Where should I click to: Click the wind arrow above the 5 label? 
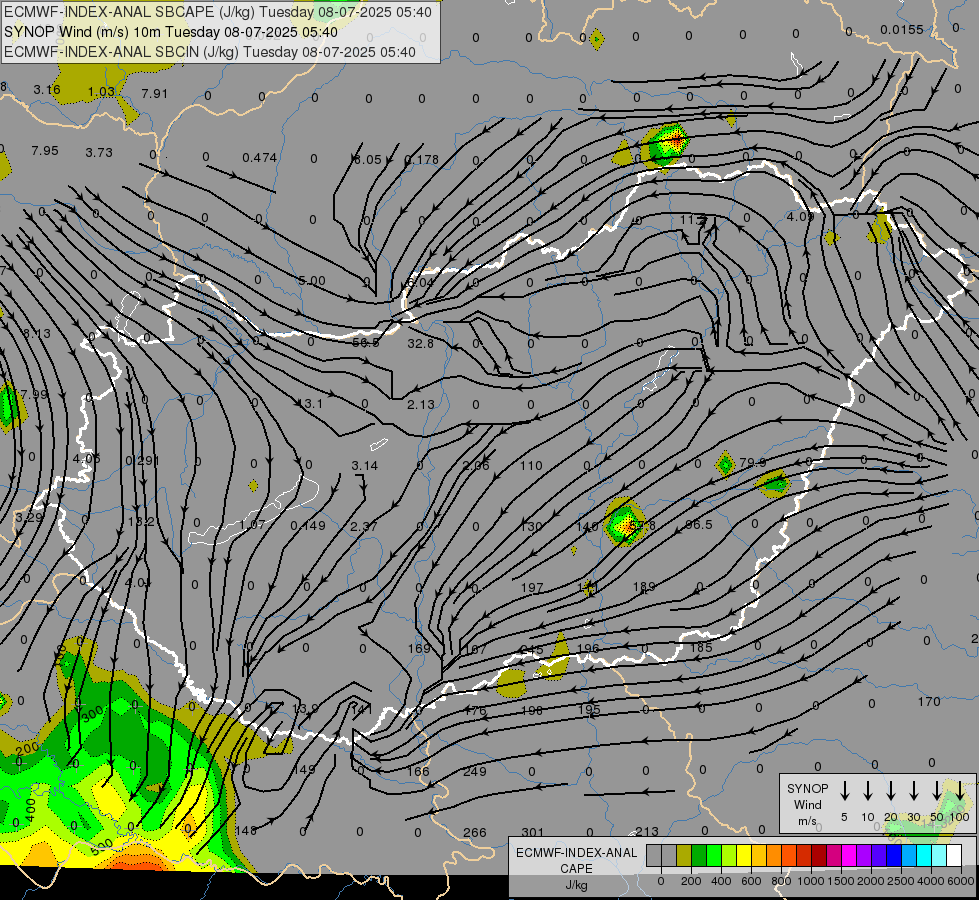pyautogui.click(x=844, y=790)
